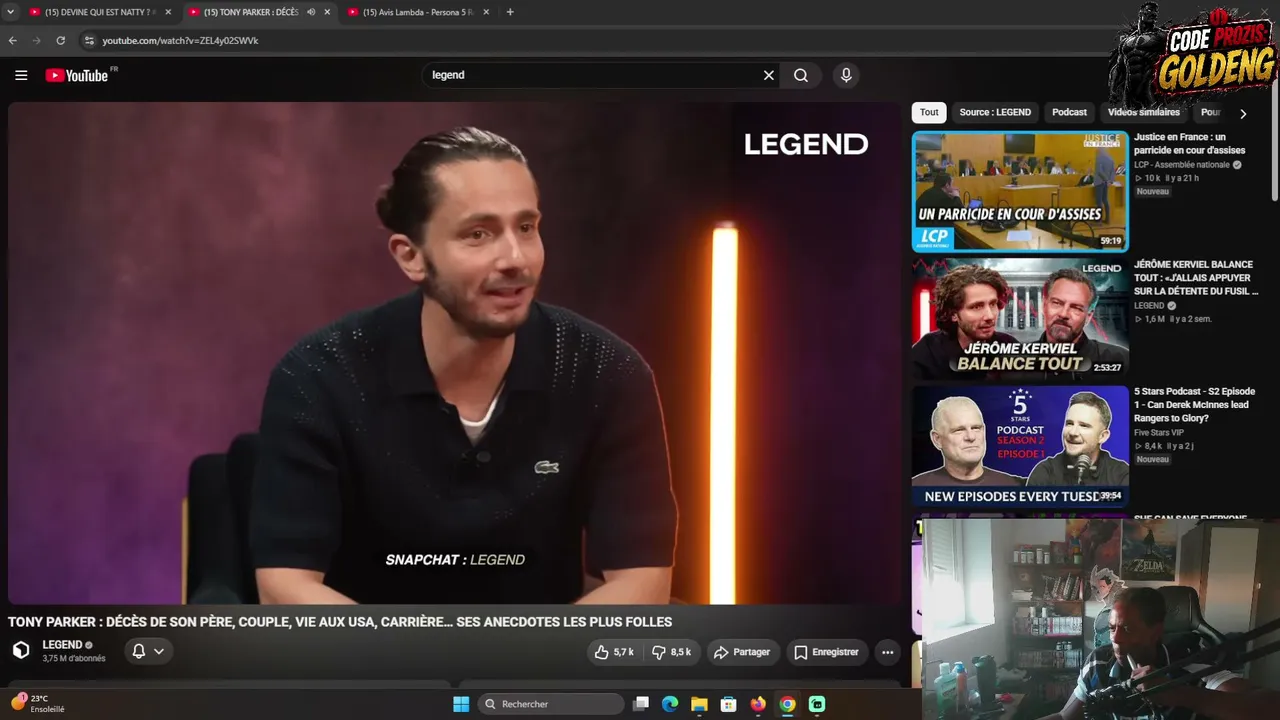Go back with the browser back arrow
This screenshot has height=720, width=1280.
[x=13, y=40]
